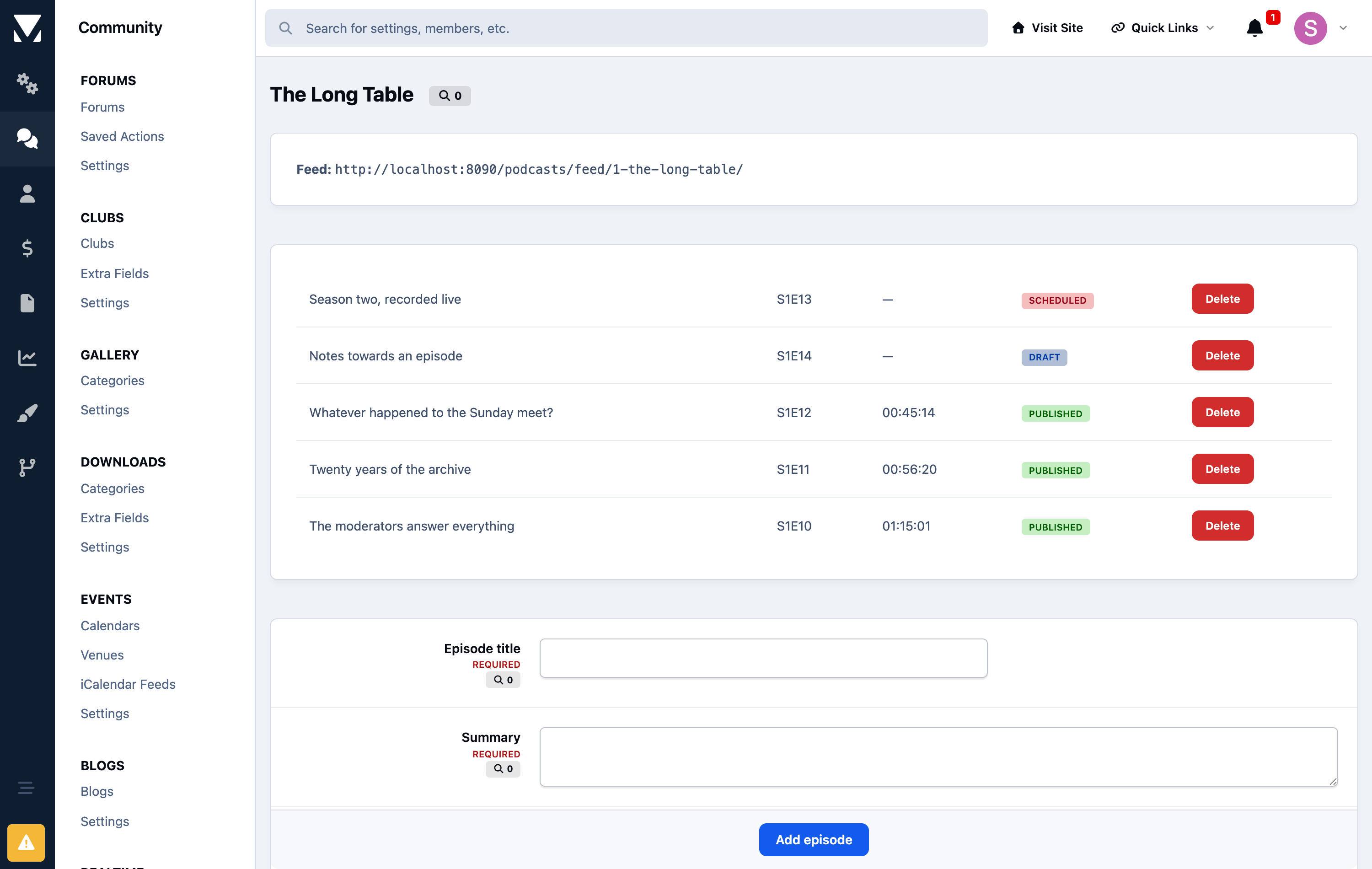Open the Statistics chart sidebar icon

(x=27, y=358)
